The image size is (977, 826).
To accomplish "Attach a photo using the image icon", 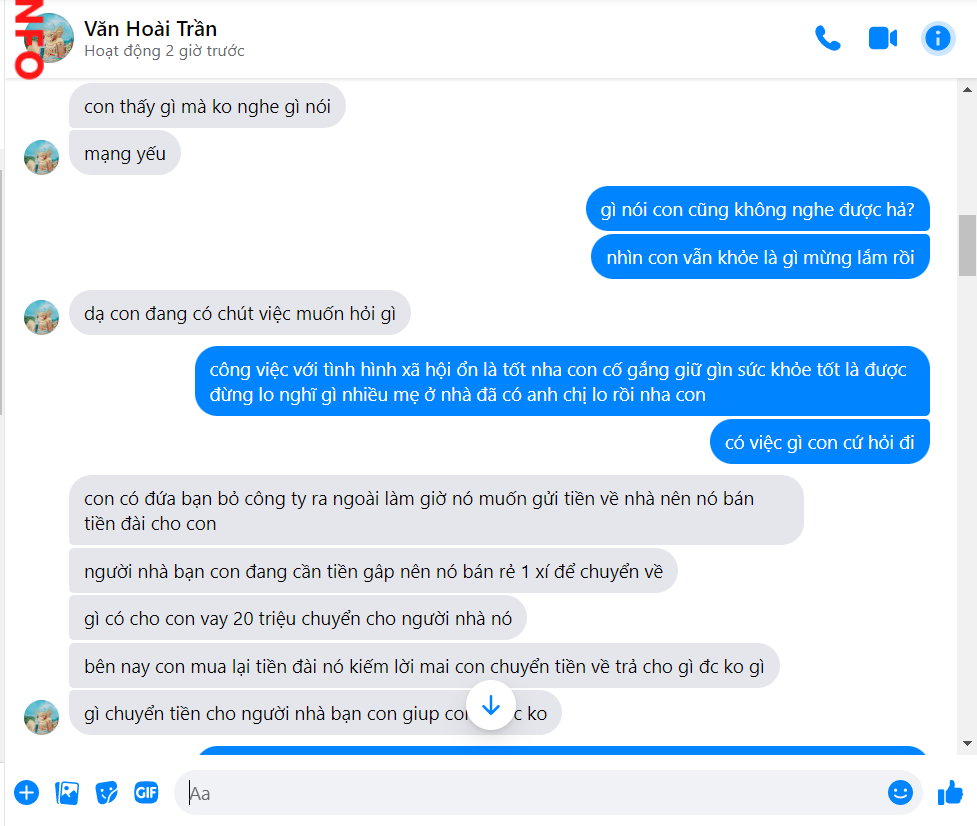I will tap(67, 792).
